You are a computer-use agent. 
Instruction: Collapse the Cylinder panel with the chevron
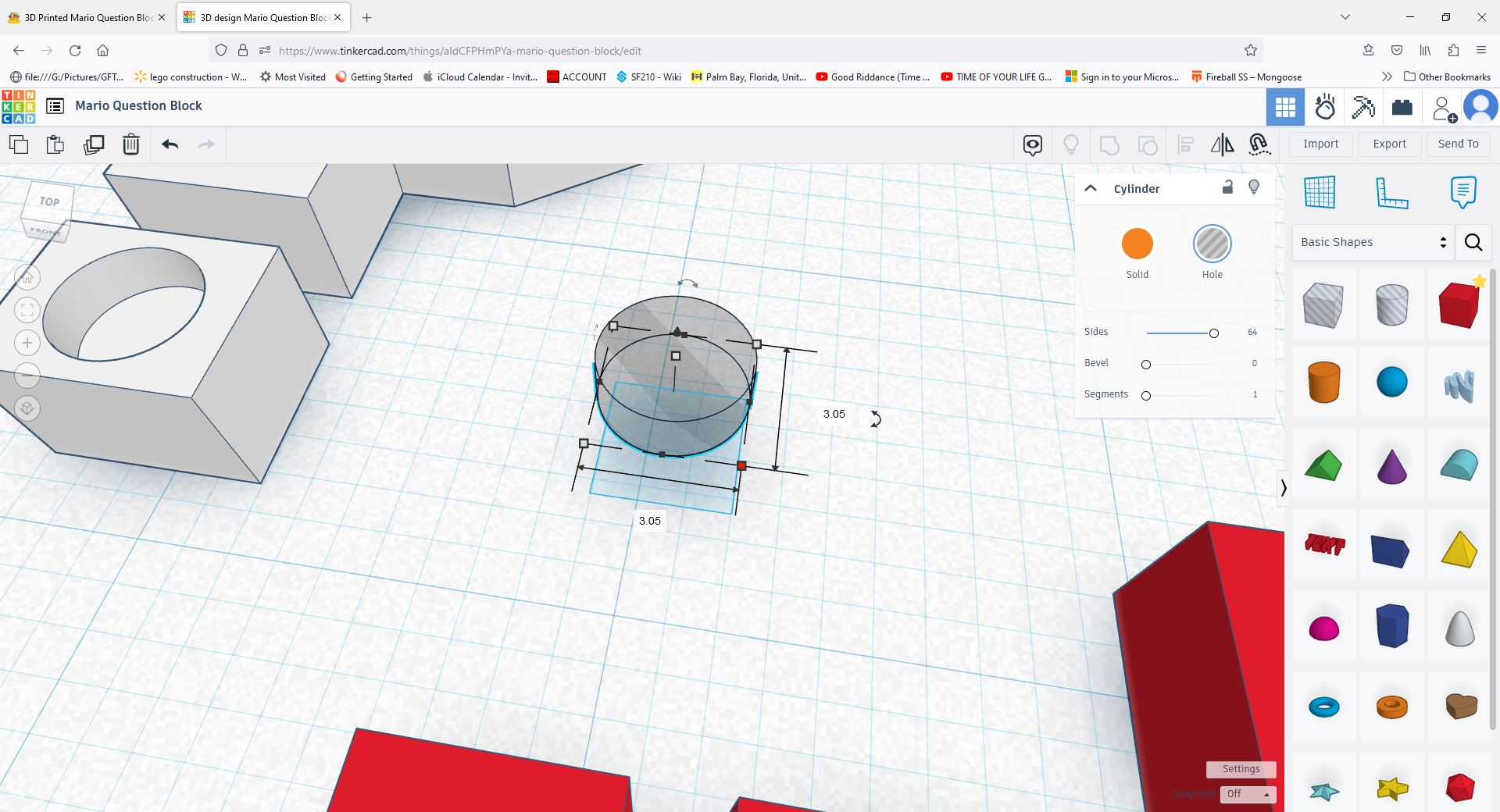[1091, 187]
